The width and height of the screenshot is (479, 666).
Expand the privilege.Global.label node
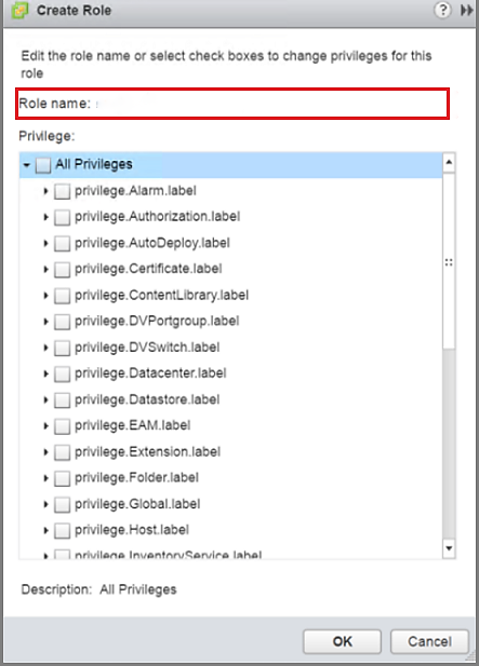(x=46, y=505)
